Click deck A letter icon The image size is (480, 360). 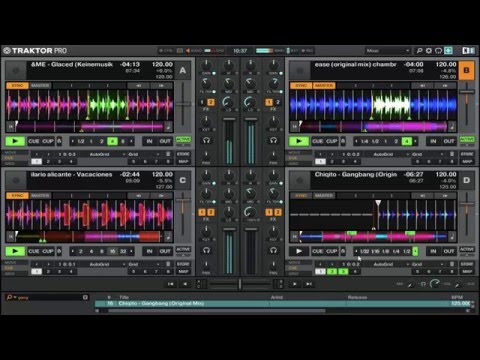pos(183,70)
